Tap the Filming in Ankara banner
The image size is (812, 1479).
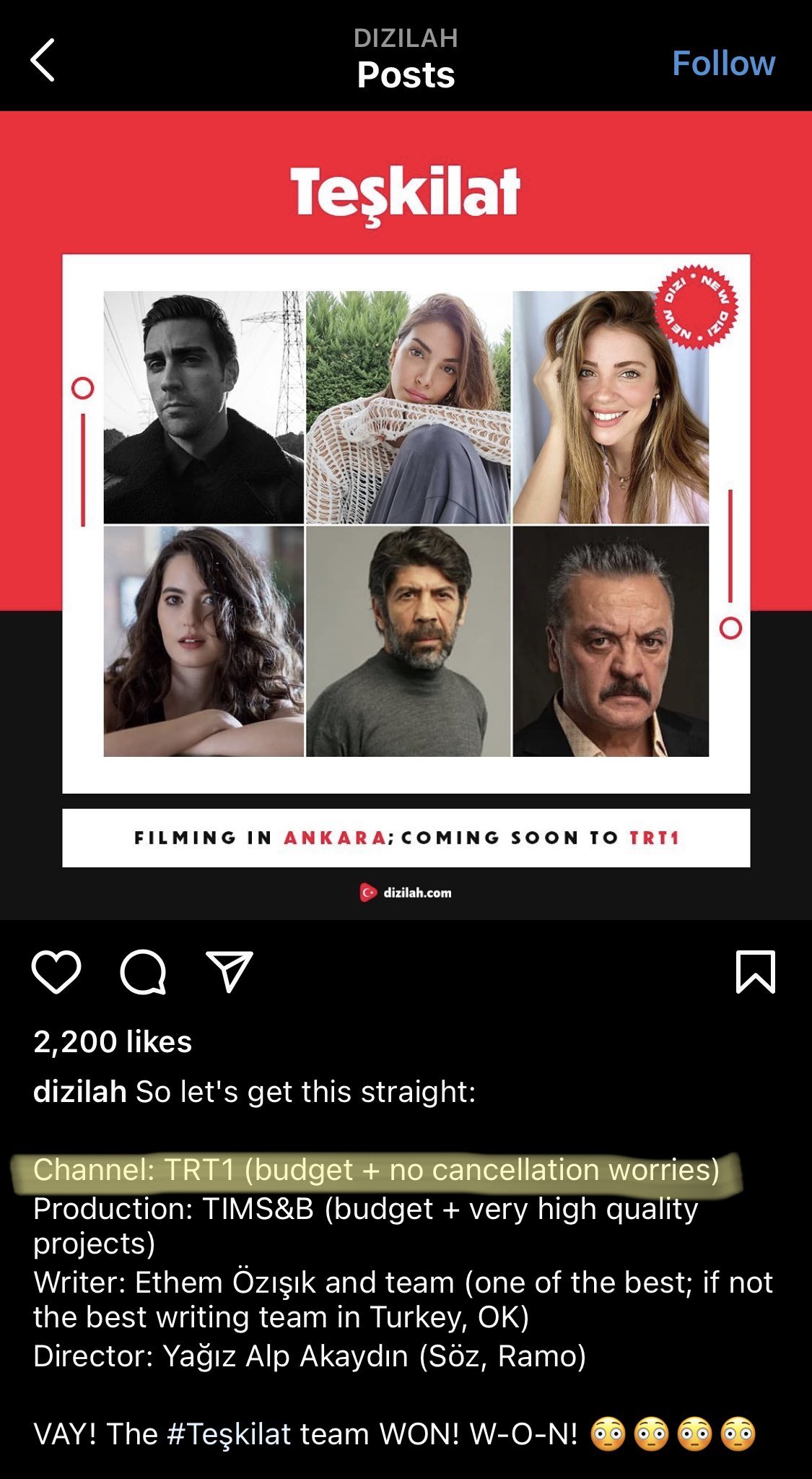click(x=406, y=838)
